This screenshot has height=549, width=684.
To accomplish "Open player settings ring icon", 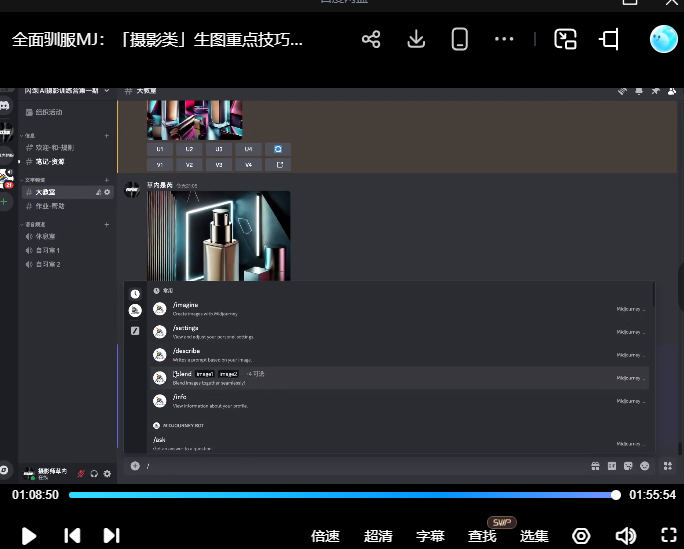I will (581, 536).
